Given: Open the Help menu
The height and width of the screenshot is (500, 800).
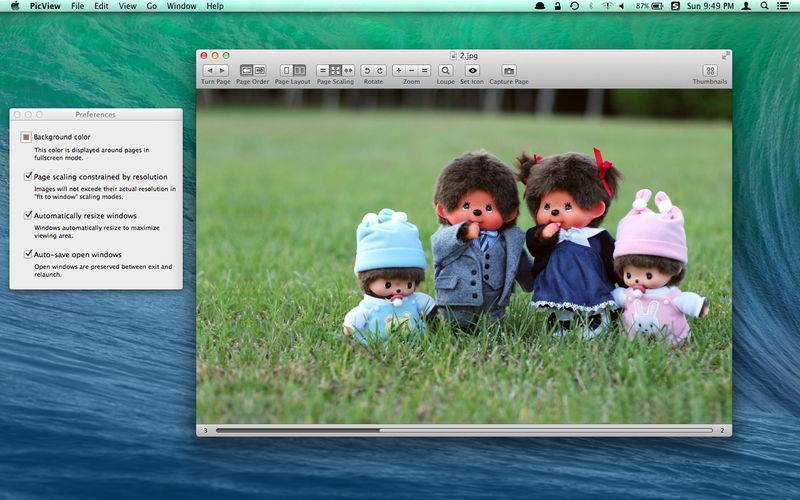Looking at the screenshot, I should click(215, 6).
